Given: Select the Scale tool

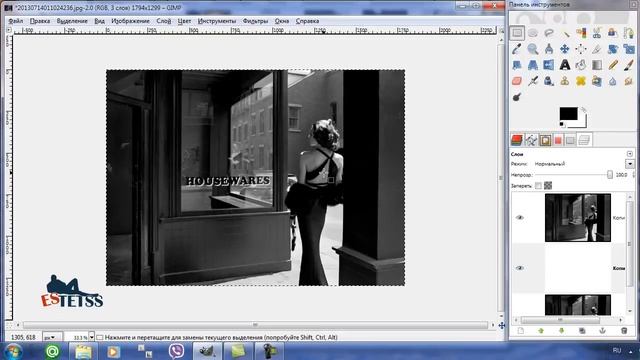Looking at the screenshot, I should [x=629, y=49].
